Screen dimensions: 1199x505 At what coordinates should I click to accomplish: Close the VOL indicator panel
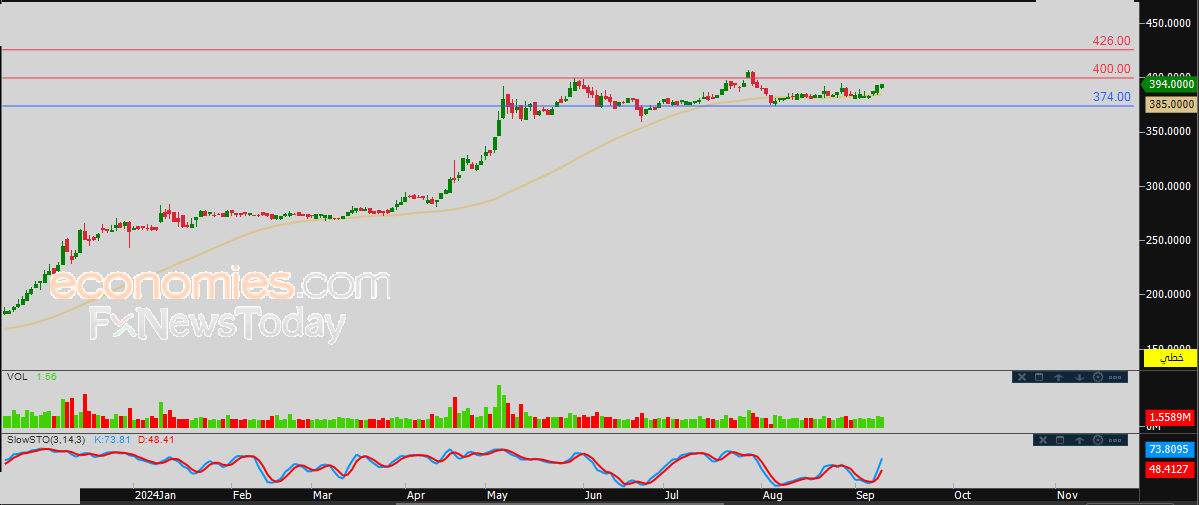click(x=1020, y=377)
